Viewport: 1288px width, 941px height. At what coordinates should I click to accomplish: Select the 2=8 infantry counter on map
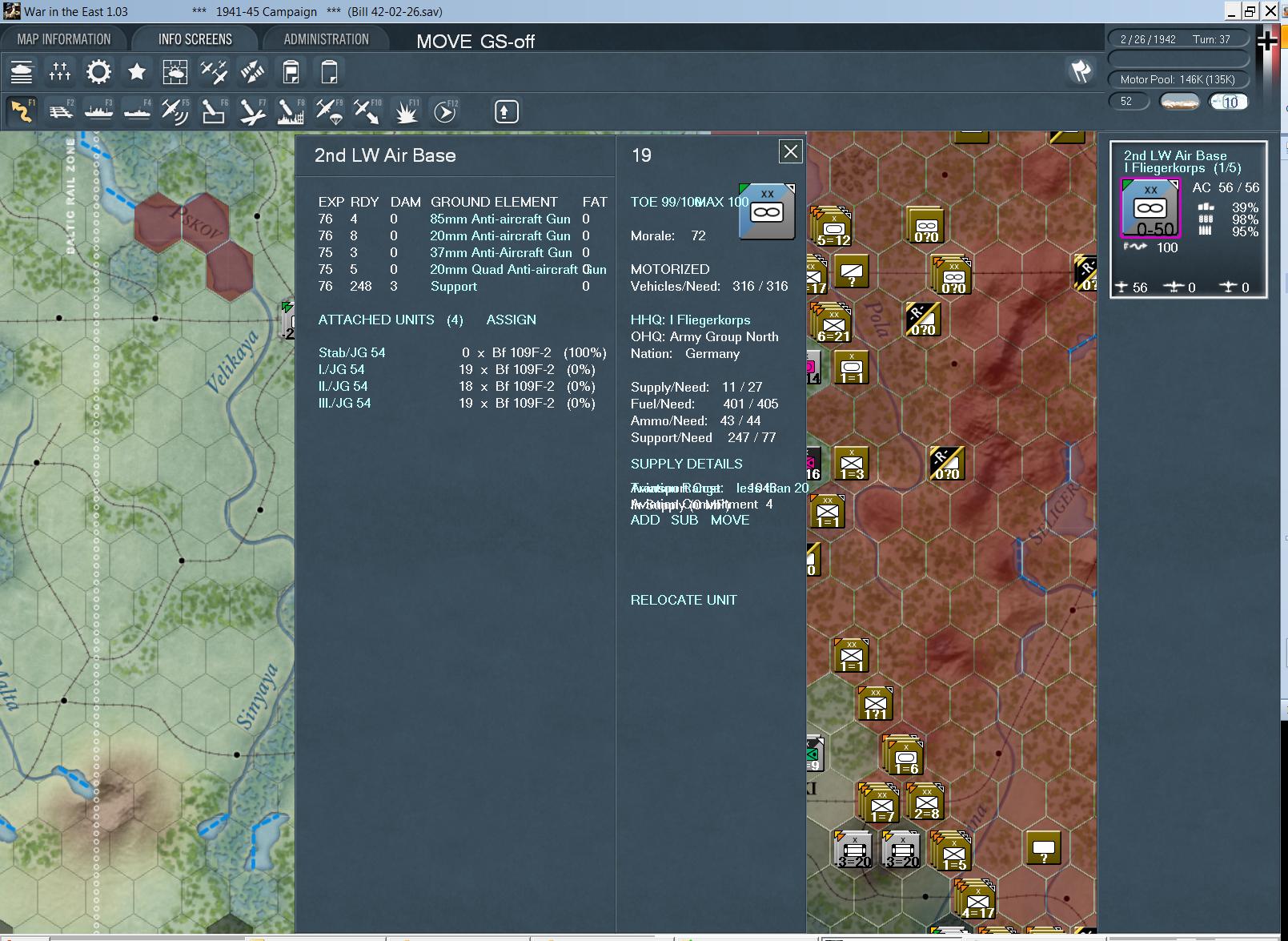tap(926, 802)
